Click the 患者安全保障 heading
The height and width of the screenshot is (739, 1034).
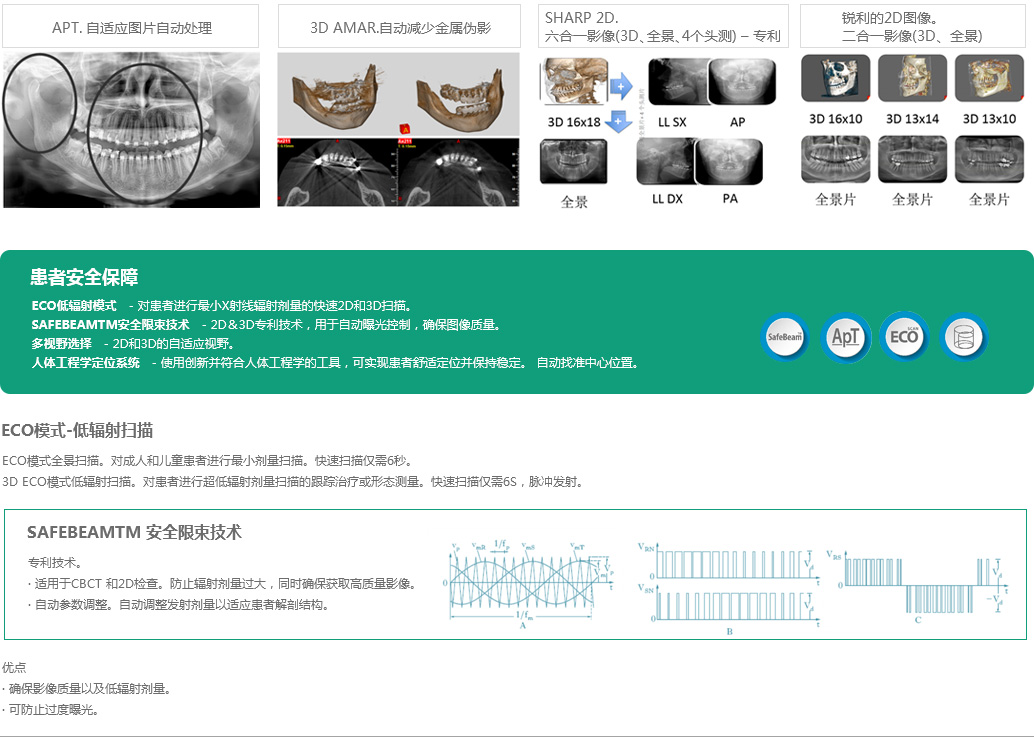(84, 277)
